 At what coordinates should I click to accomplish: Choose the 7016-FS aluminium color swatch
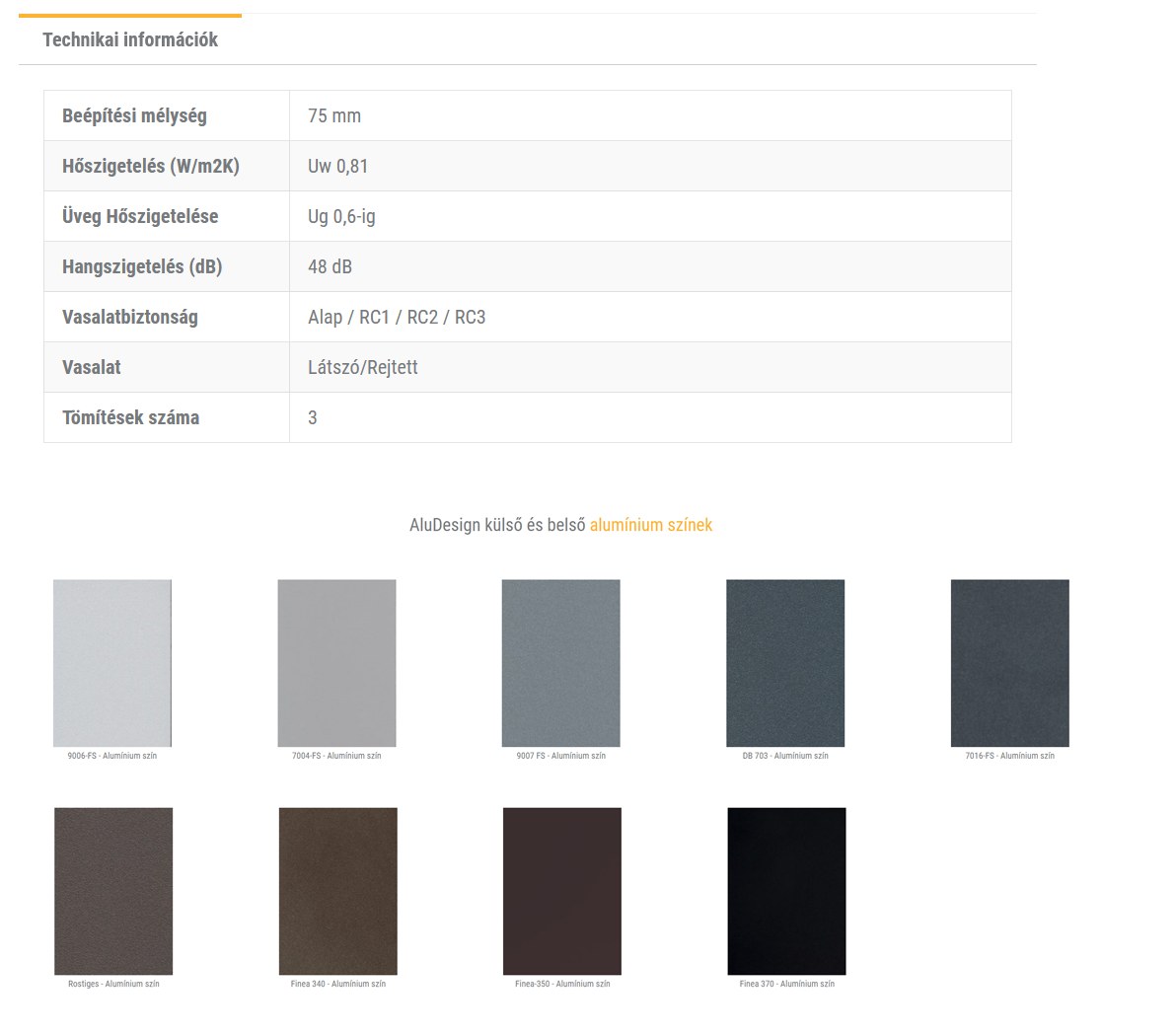coord(1010,663)
